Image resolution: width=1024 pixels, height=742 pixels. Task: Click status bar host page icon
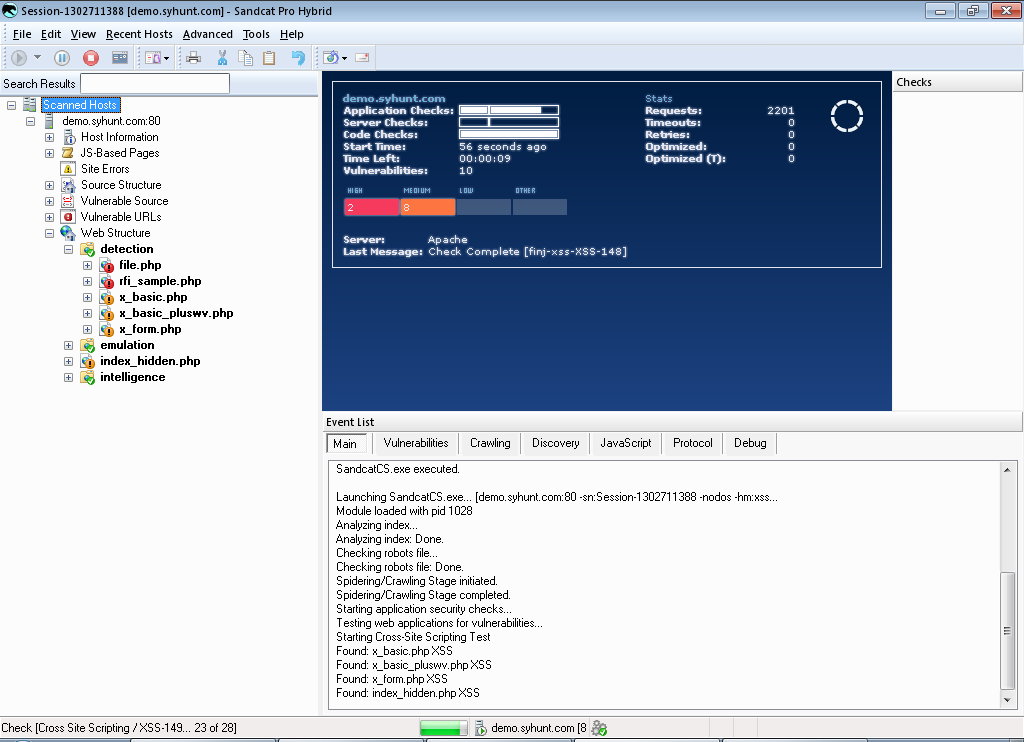click(481, 728)
